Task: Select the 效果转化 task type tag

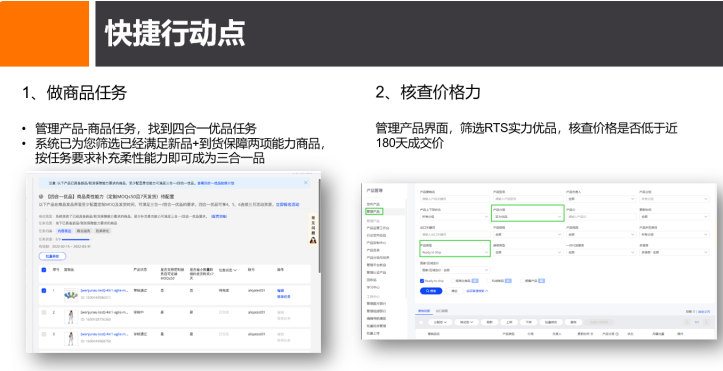Action: pos(102,231)
